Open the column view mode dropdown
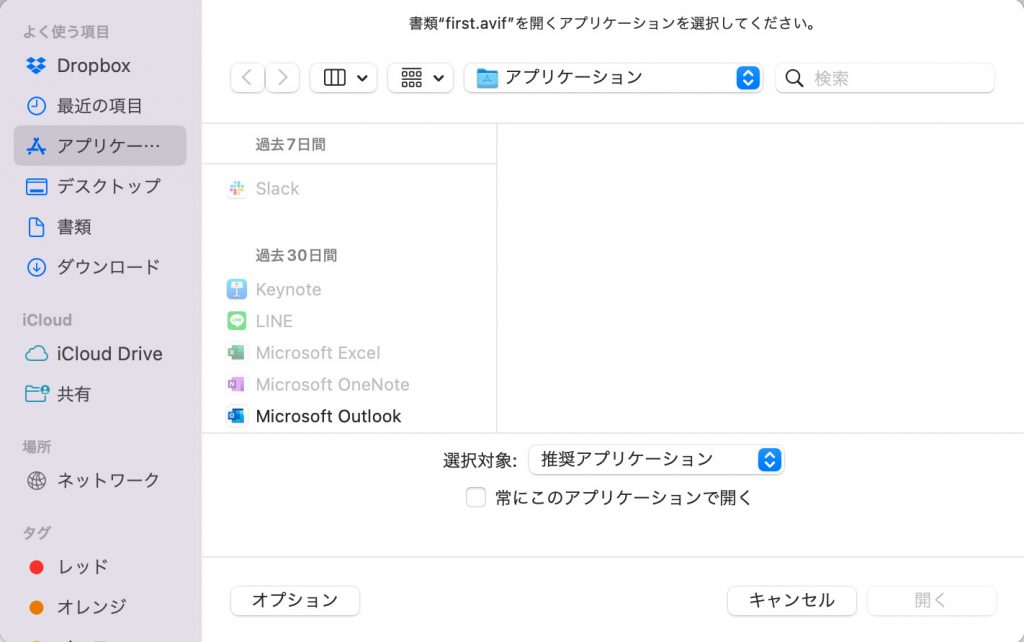The image size is (1024, 642). [344, 78]
